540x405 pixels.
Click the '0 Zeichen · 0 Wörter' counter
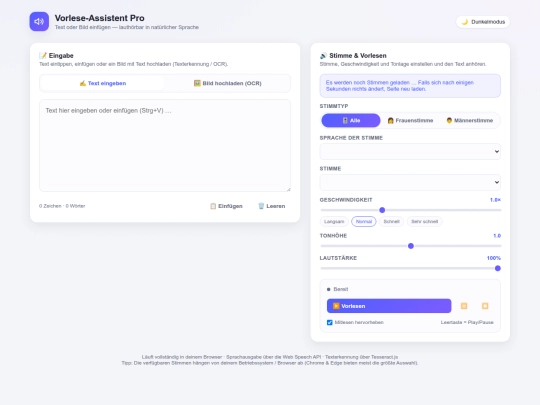tap(62, 206)
